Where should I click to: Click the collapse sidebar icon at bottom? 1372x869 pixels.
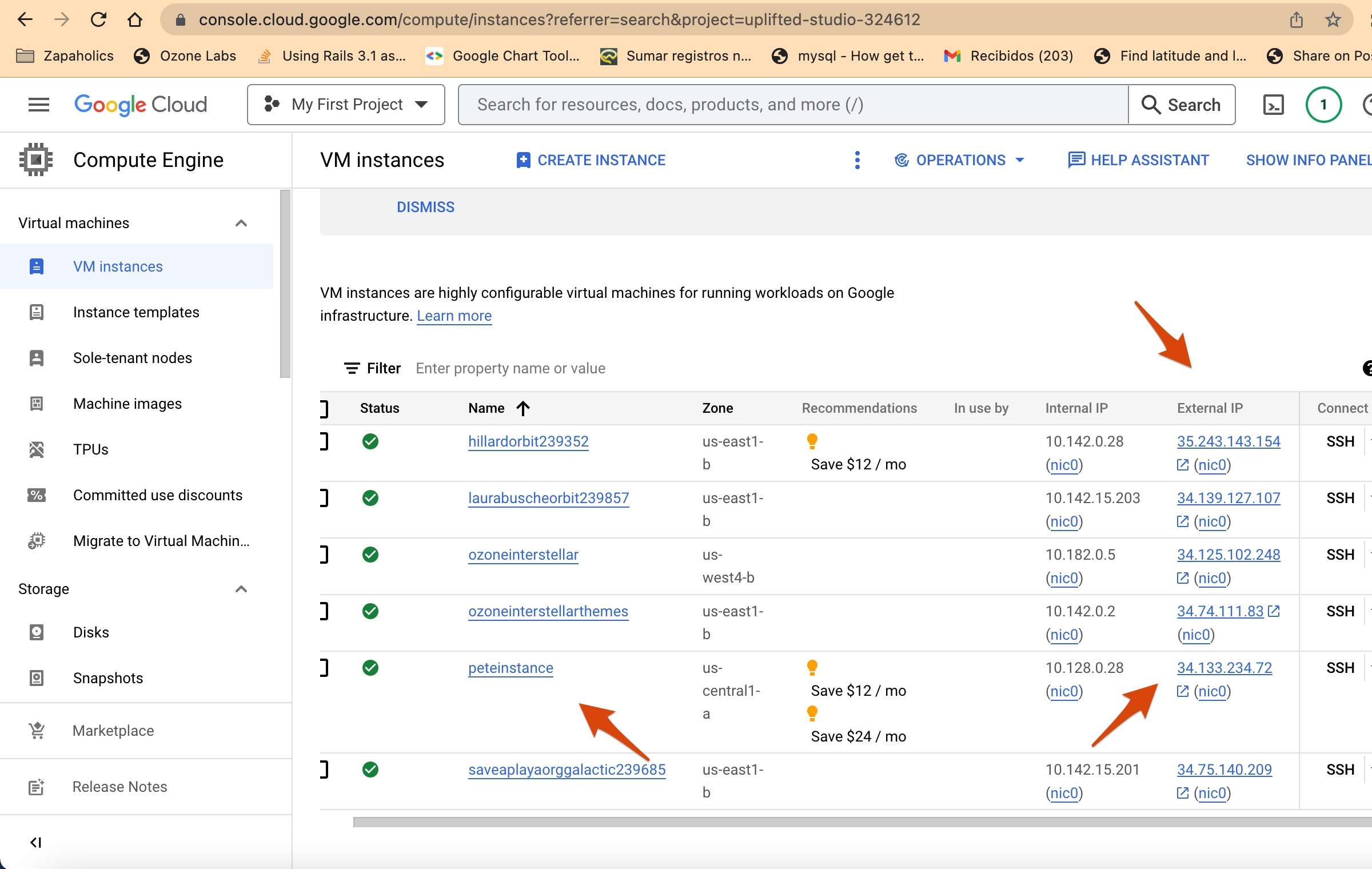[35, 842]
